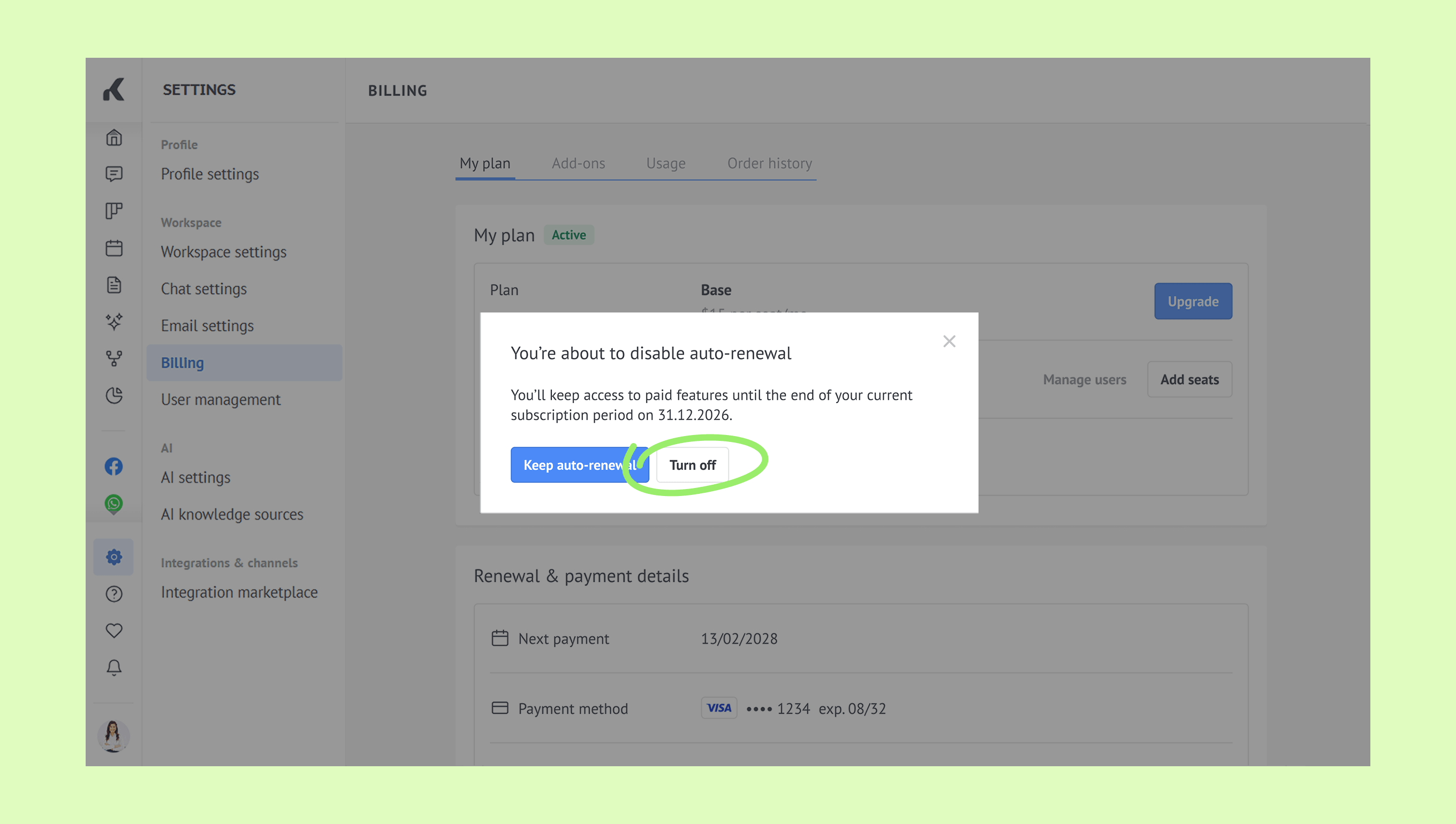Click the heart icon in sidebar
This screenshot has width=1456, height=824.
pos(114,630)
